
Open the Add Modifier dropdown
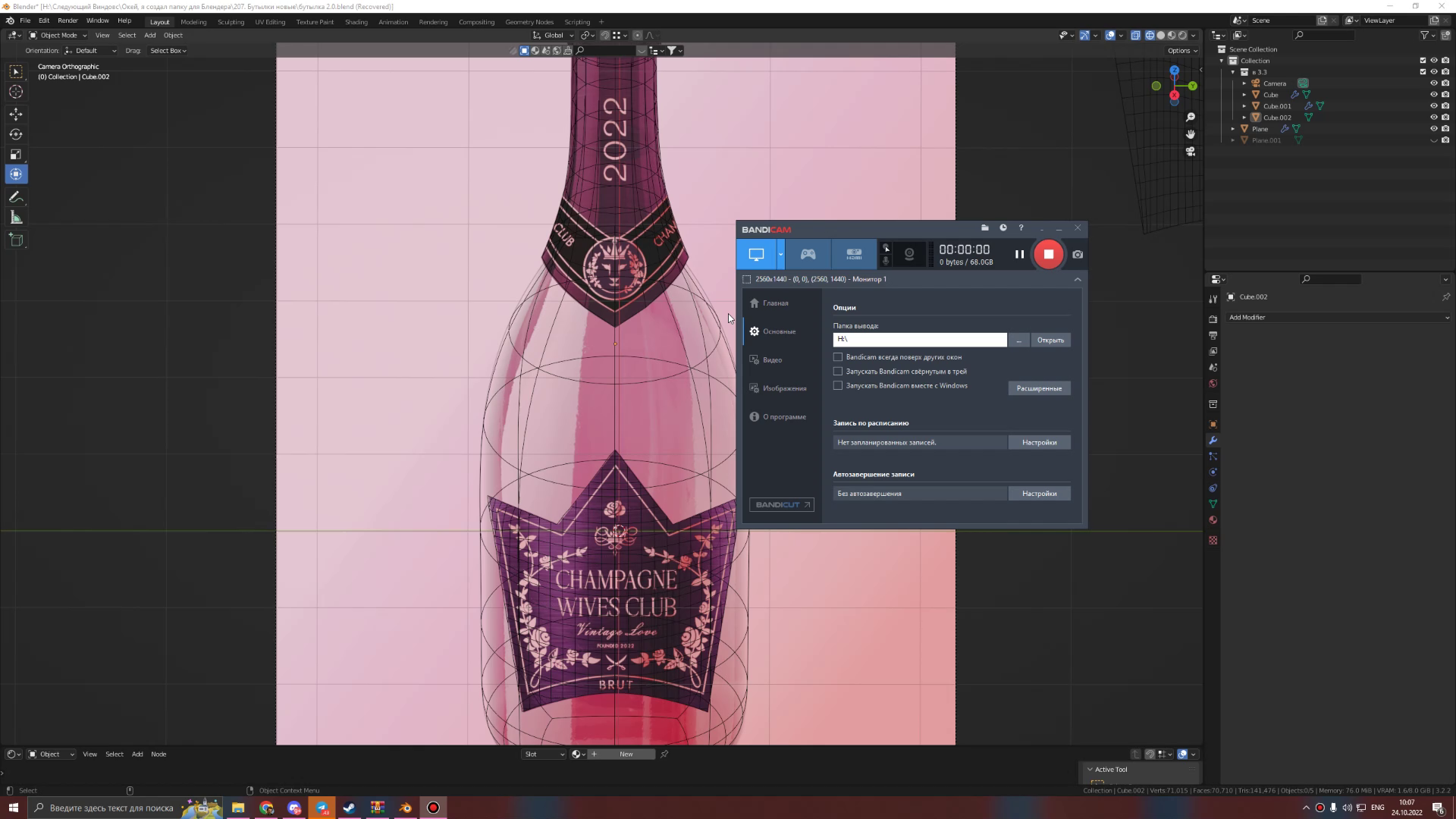(1338, 317)
